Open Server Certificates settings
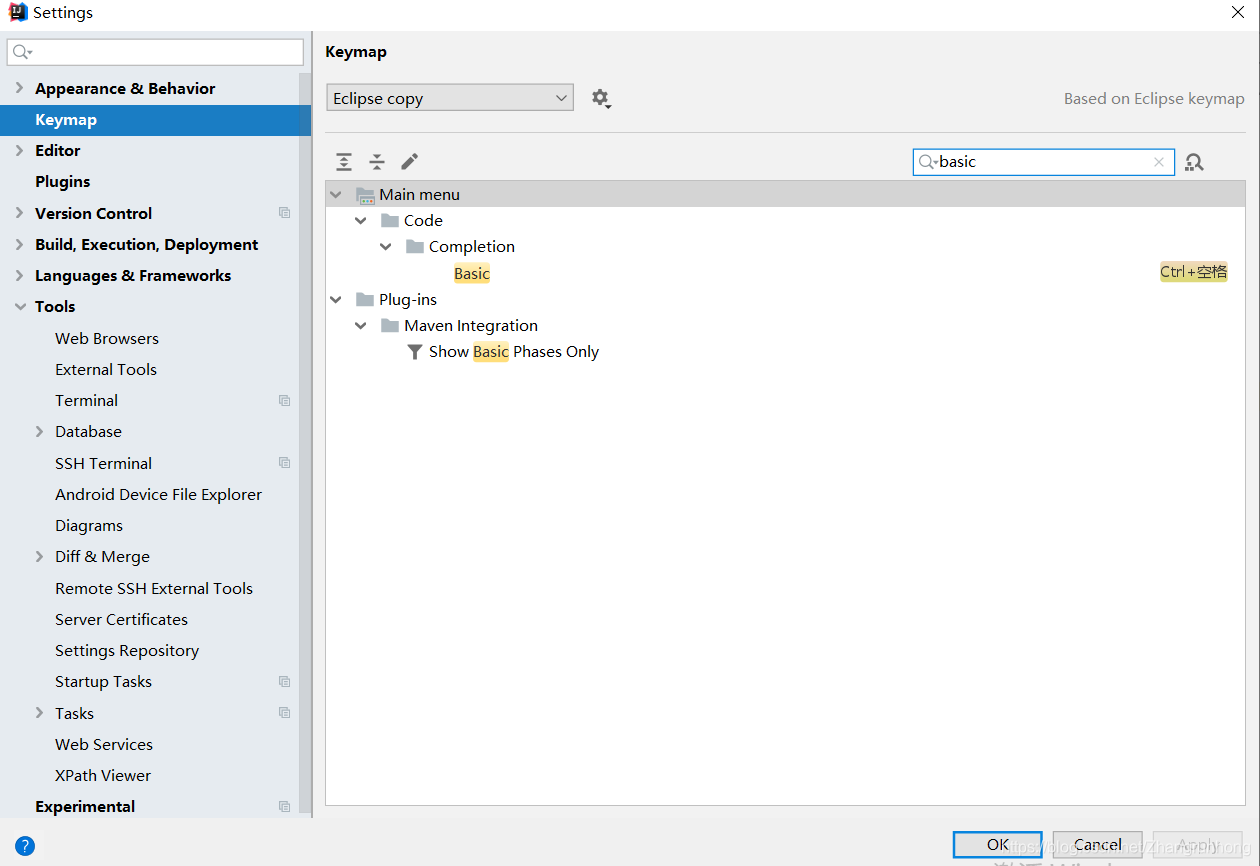 (x=121, y=619)
